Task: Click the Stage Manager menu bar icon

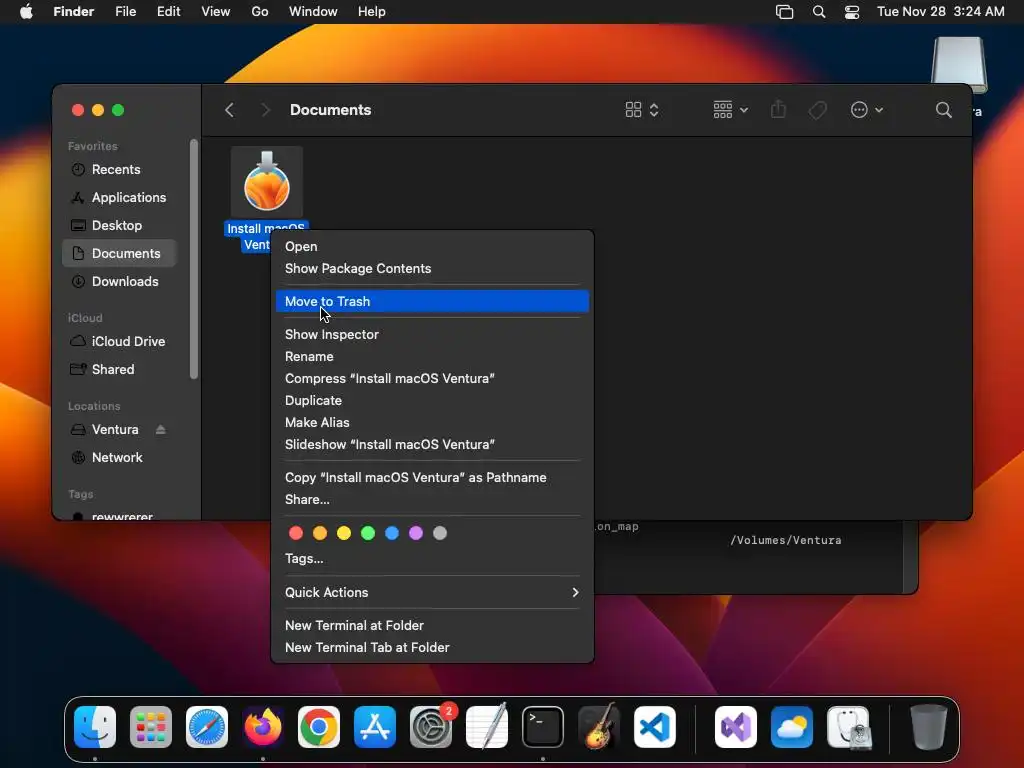Action: pyautogui.click(x=784, y=12)
